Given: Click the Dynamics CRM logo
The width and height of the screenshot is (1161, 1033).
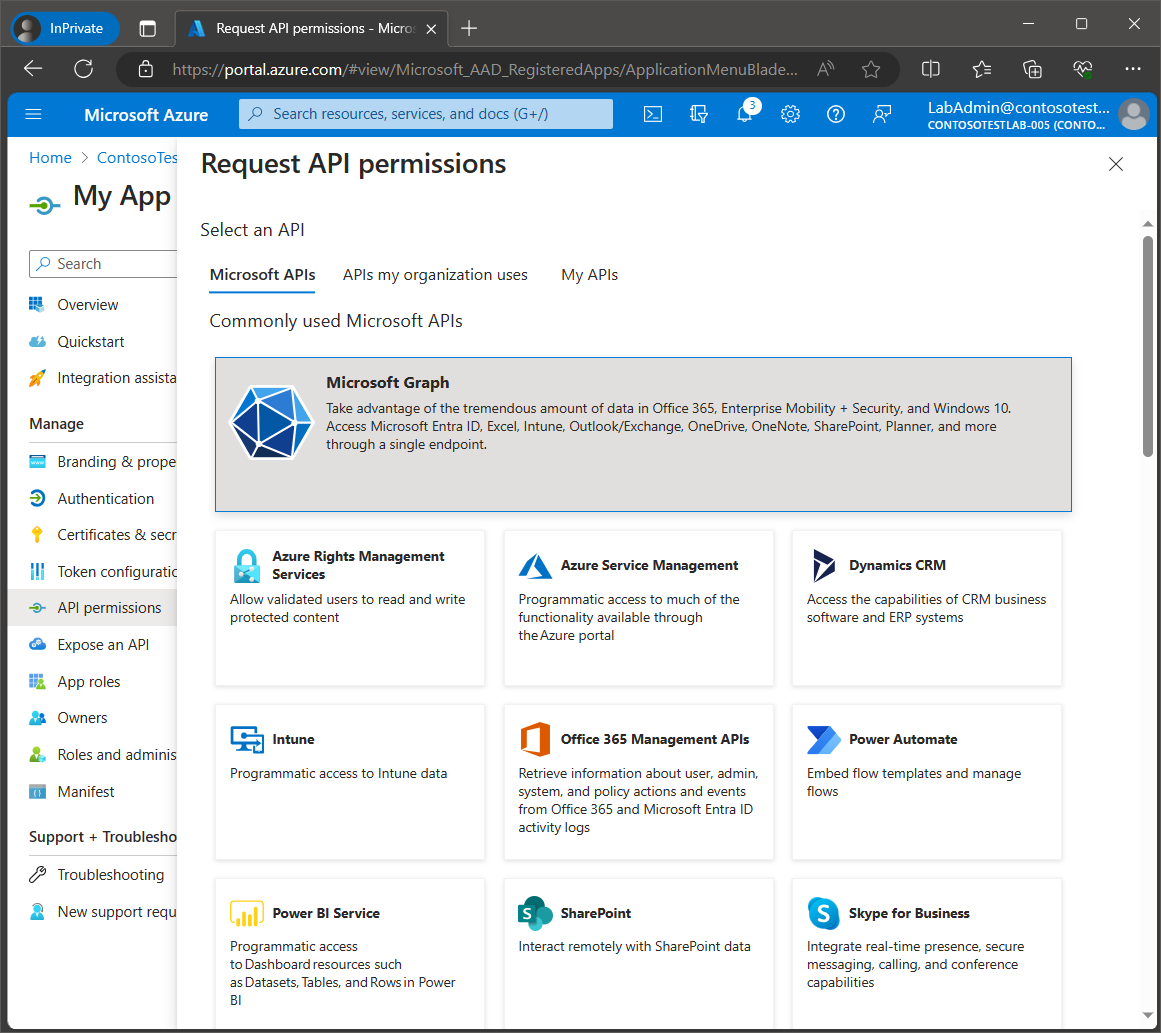Looking at the screenshot, I should (x=823, y=566).
